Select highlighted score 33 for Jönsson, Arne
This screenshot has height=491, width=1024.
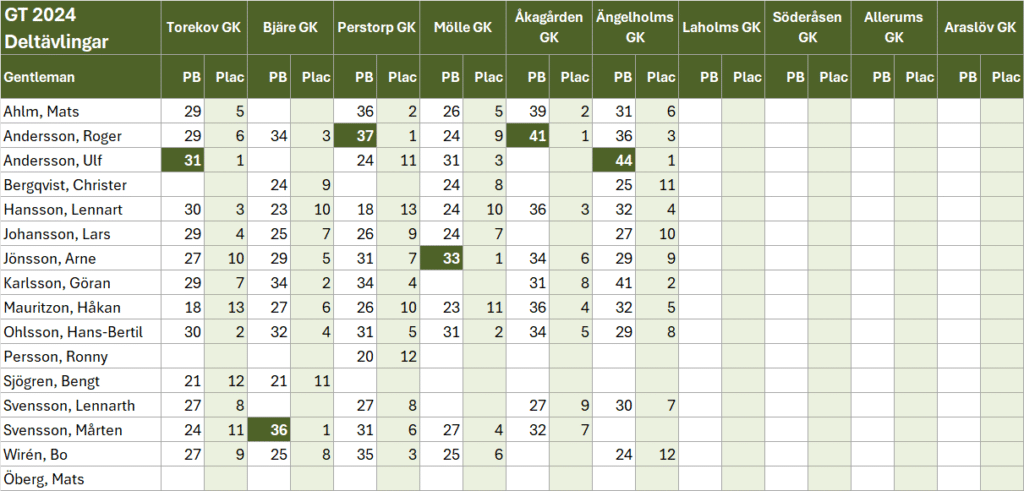point(441,258)
